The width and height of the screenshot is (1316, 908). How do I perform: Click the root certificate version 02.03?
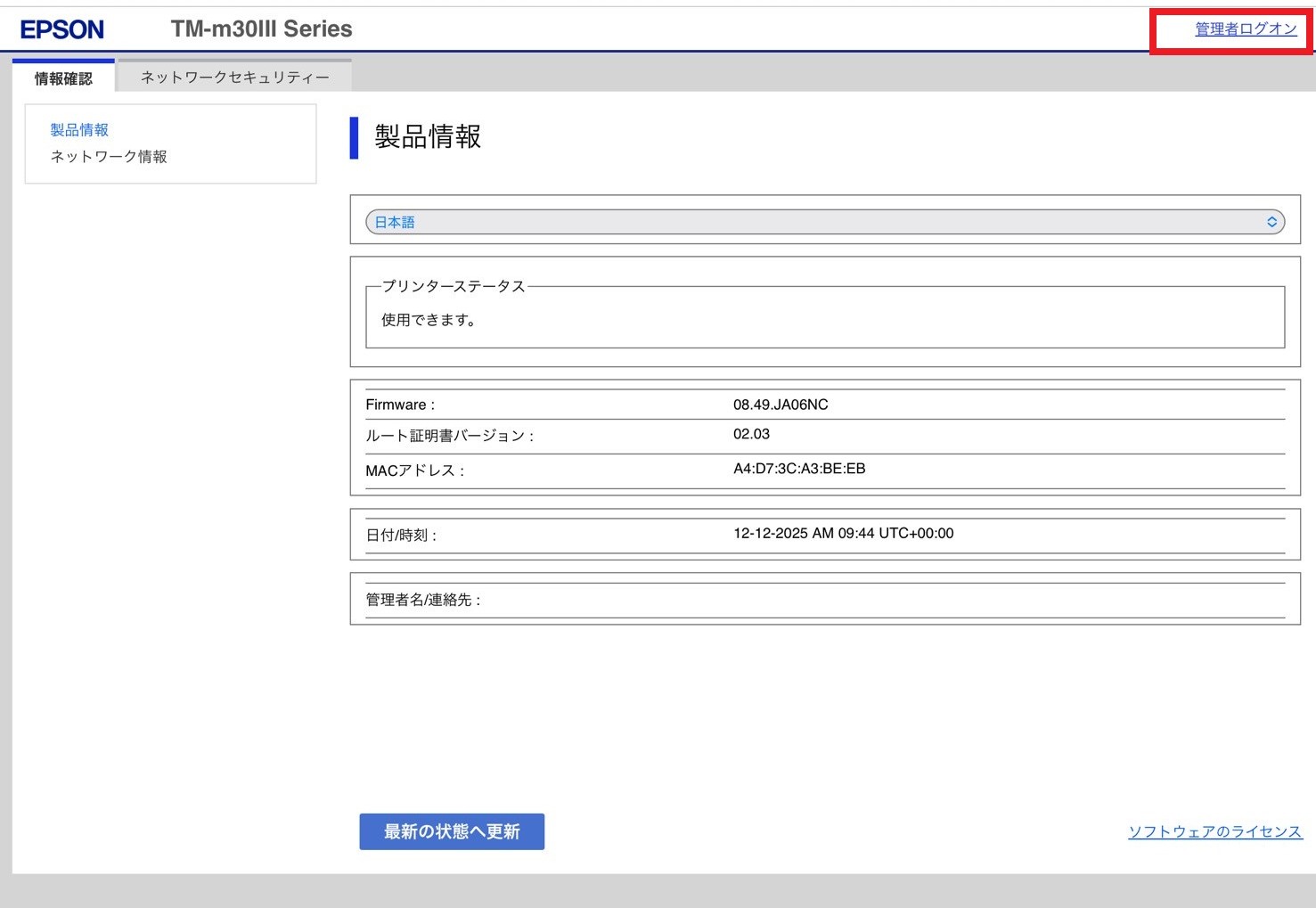[751, 434]
